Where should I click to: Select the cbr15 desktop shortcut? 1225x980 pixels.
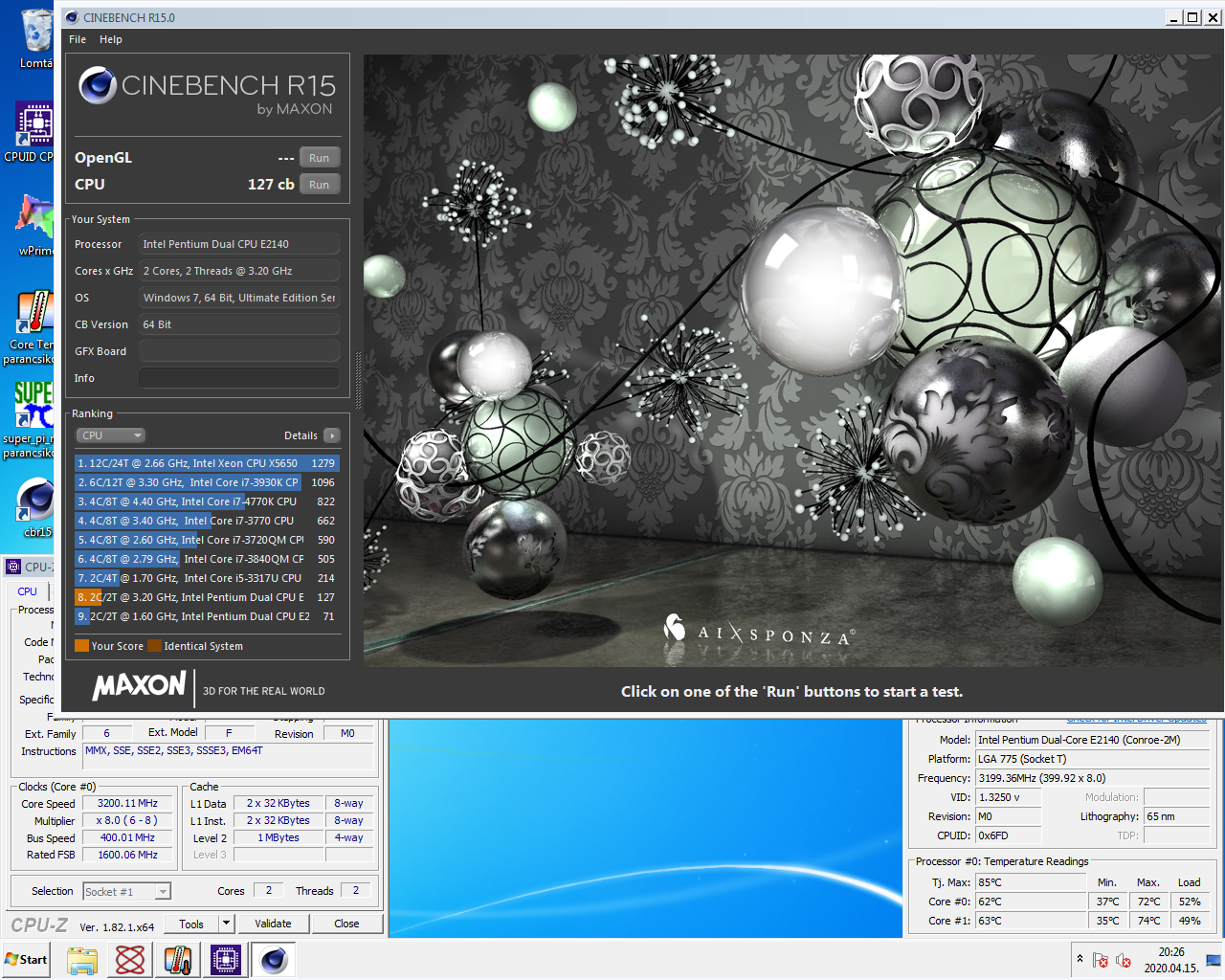pos(36,499)
